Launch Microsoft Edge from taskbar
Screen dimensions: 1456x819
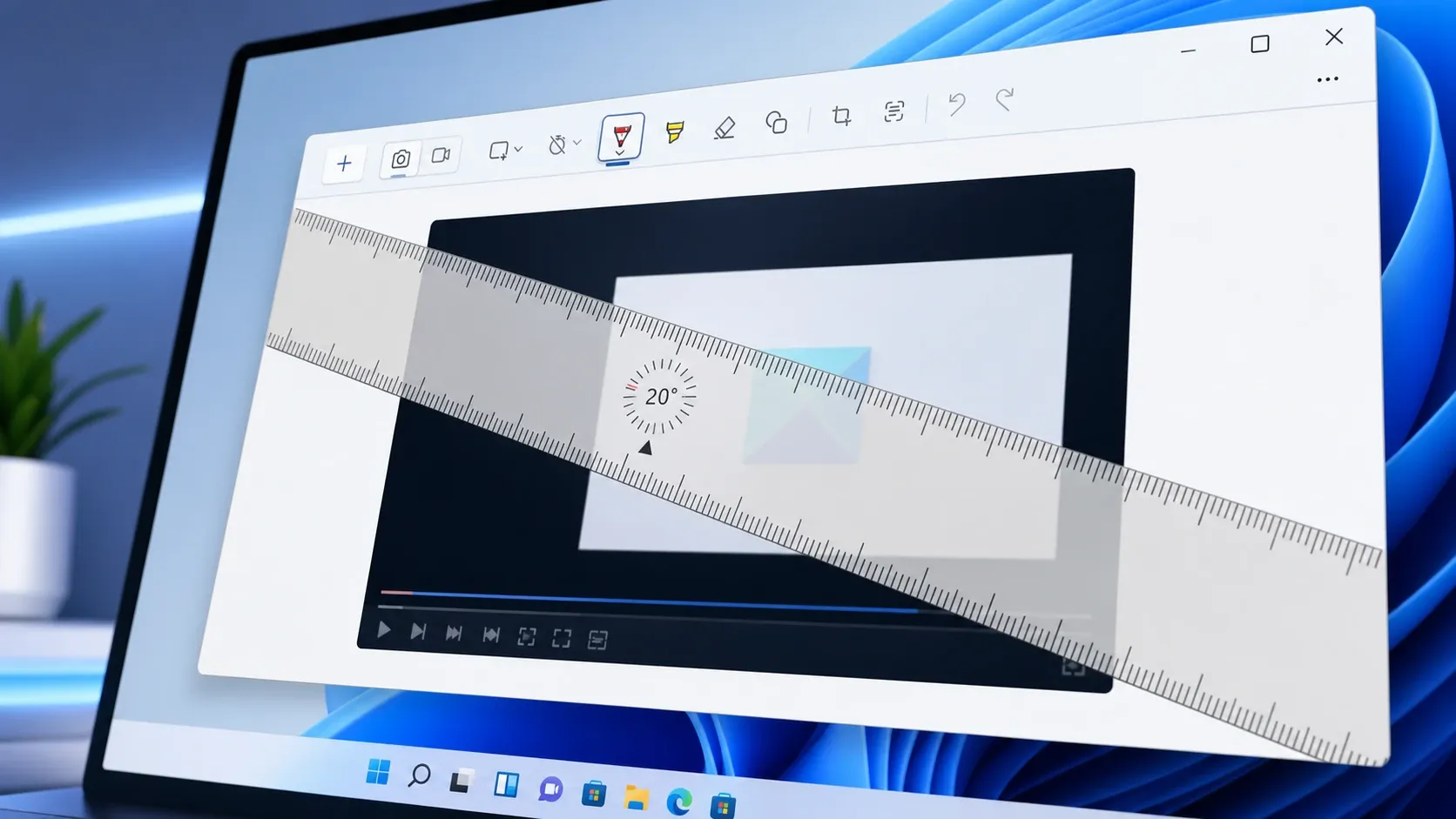point(679,801)
